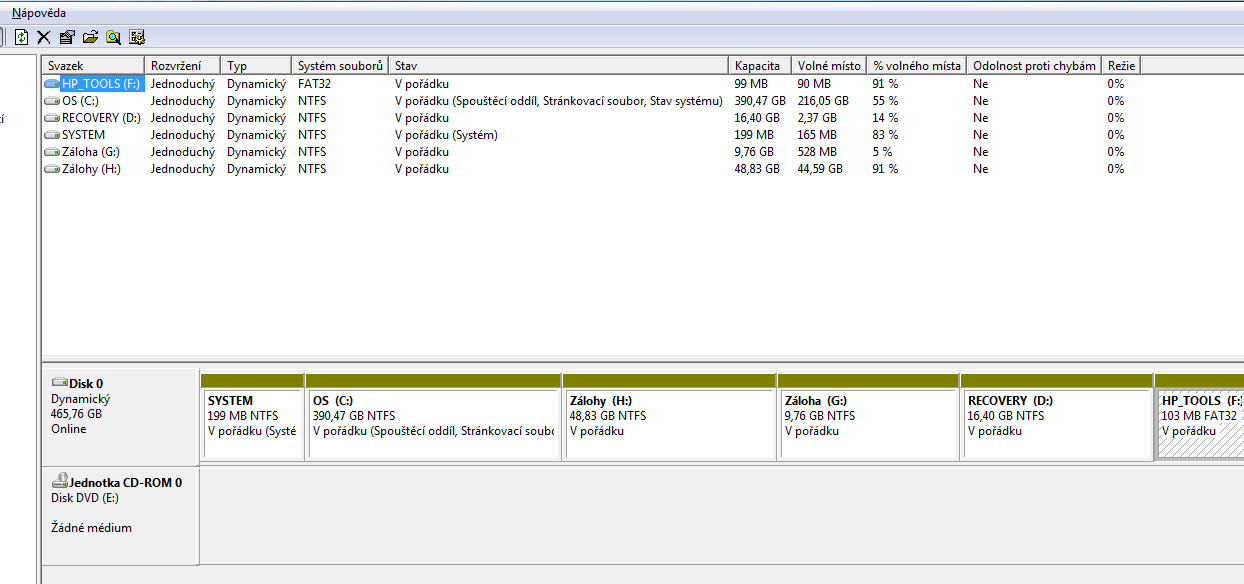Image resolution: width=1244 pixels, height=584 pixels.
Task: Click the 14 % free value
Action: point(885,118)
